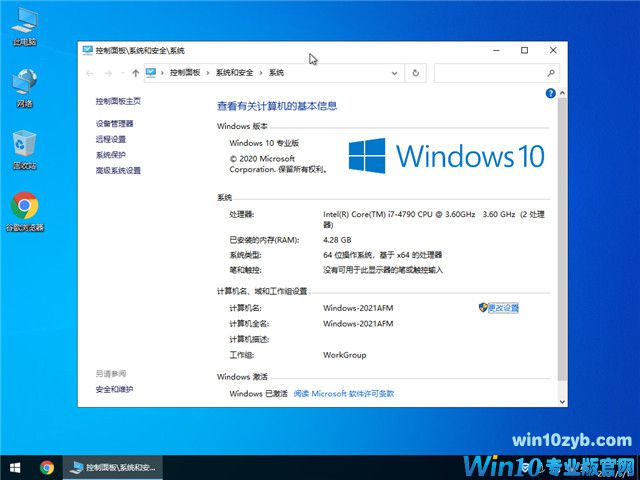The width and height of the screenshot is (640, 480).
Task: Open help via blue question mark
Action: [x=550, y=93]
